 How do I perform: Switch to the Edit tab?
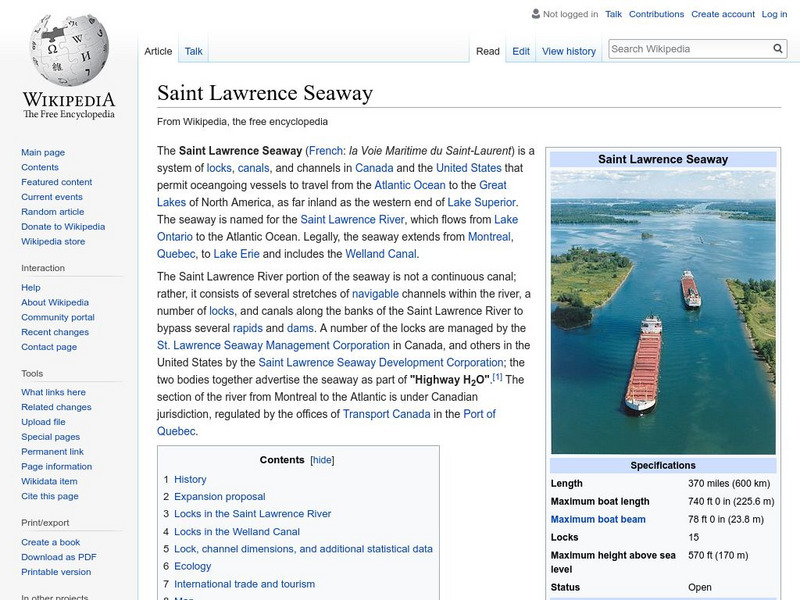(x=522, y=51)
